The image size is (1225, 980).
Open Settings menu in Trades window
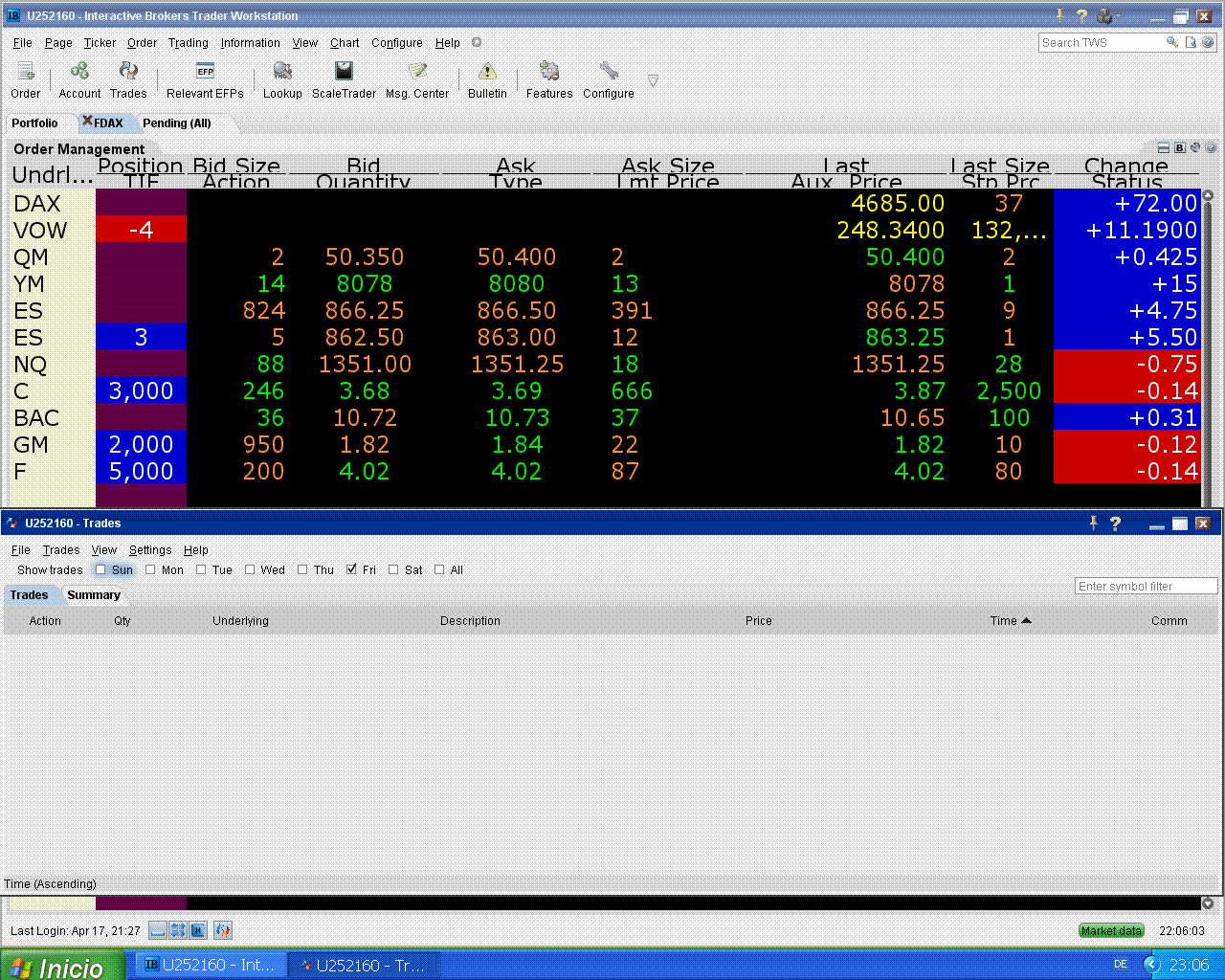point(150,549)
